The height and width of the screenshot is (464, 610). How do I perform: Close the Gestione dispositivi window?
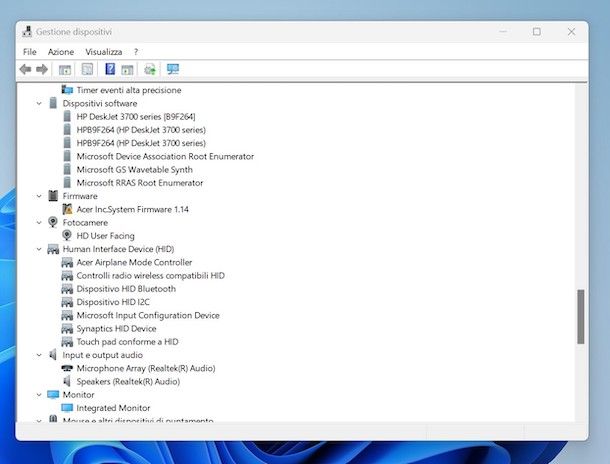[x=571, y=32]
